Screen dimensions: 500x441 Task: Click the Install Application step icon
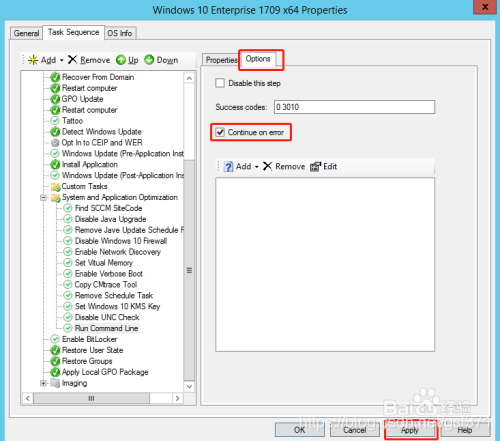pos(55,164)
